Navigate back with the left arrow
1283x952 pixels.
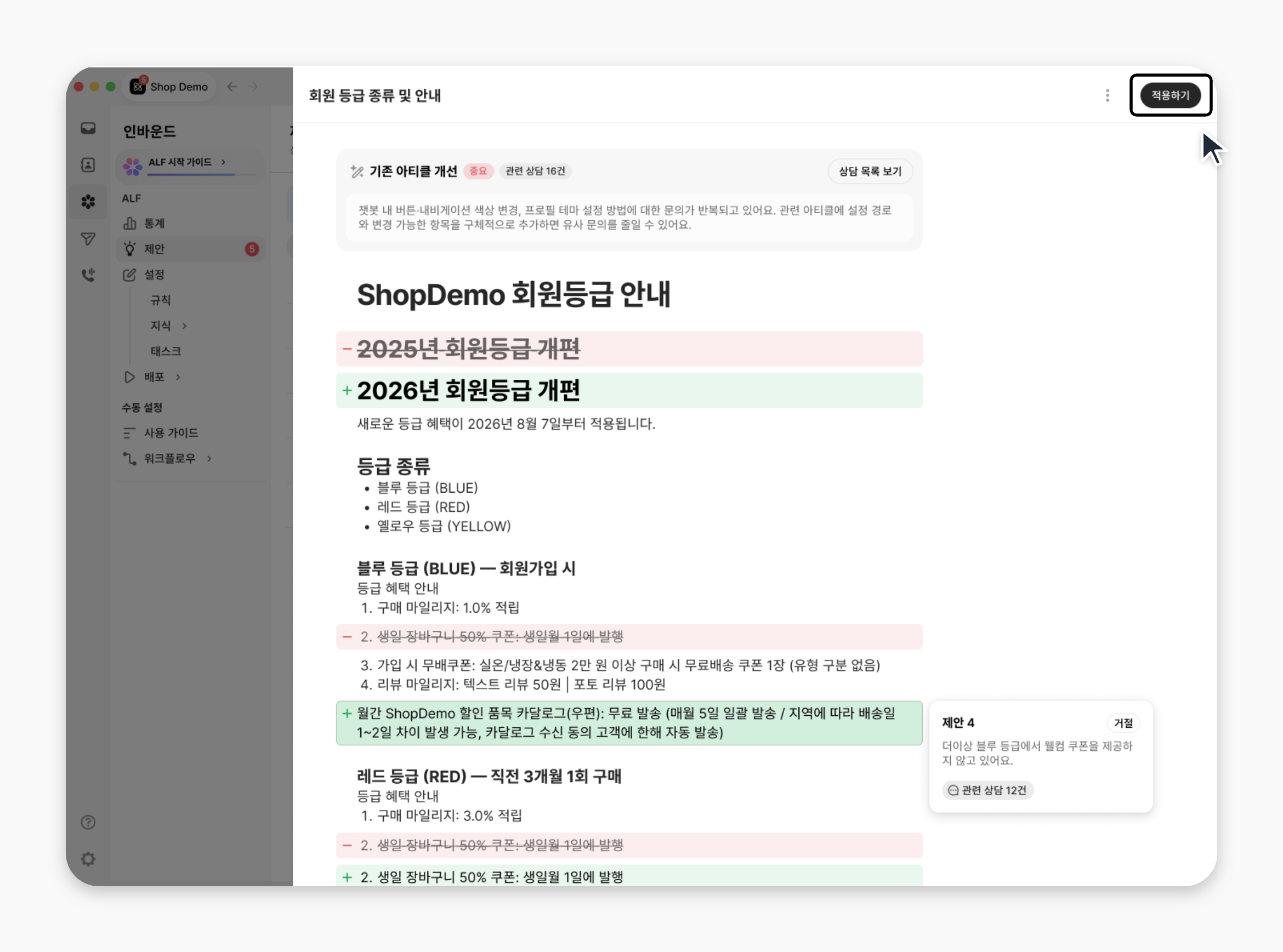point(232,87)
